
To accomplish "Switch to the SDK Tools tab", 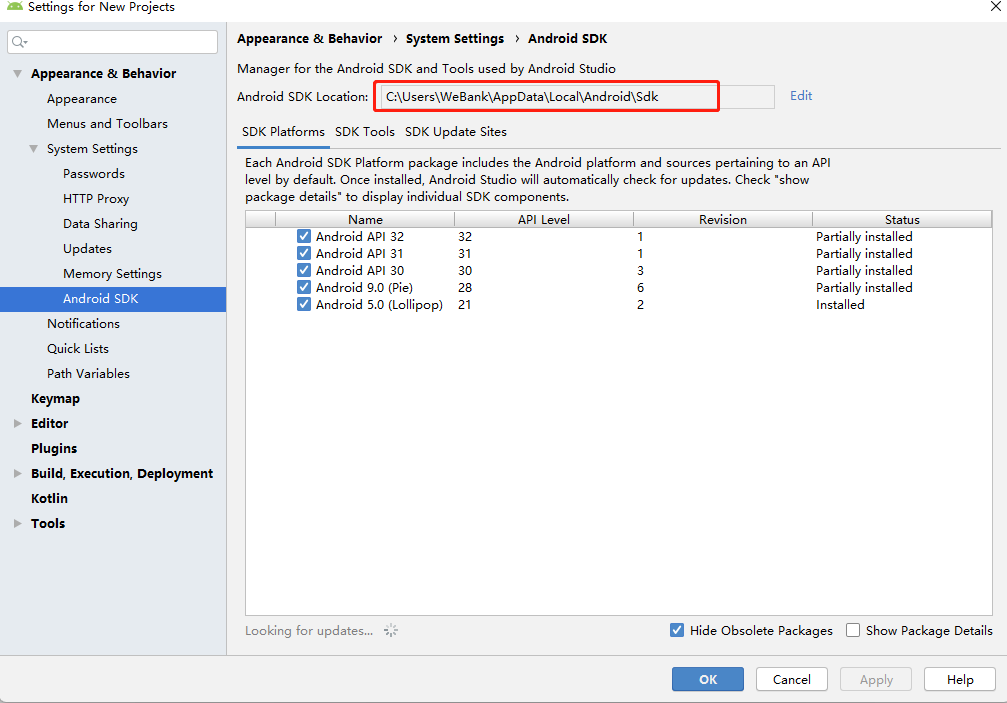I will pyautogui.click(x=365, y=132).
